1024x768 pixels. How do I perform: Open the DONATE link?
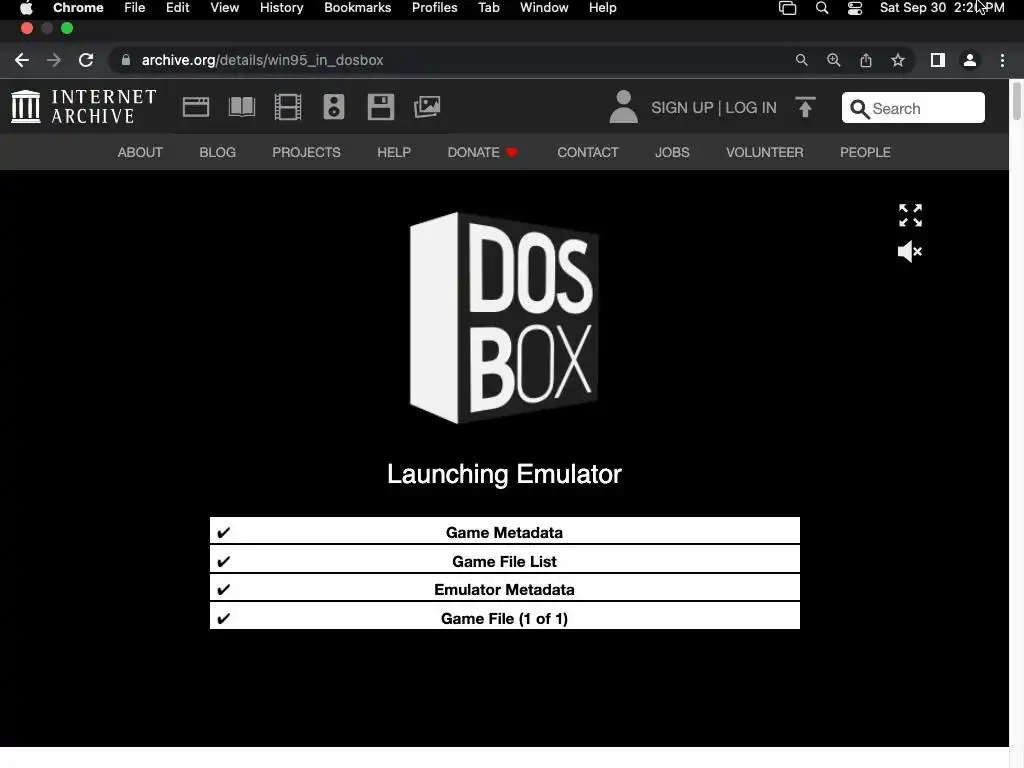[x=482, y=152]
